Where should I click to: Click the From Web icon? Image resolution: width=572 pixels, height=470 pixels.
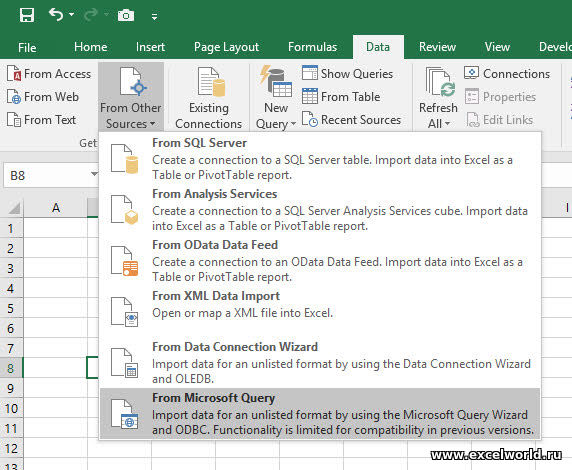[x=14, y=97]
